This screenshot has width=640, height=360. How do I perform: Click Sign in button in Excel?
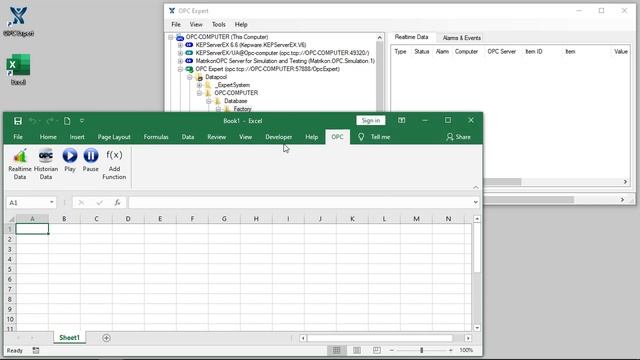[x=371, y=120]
